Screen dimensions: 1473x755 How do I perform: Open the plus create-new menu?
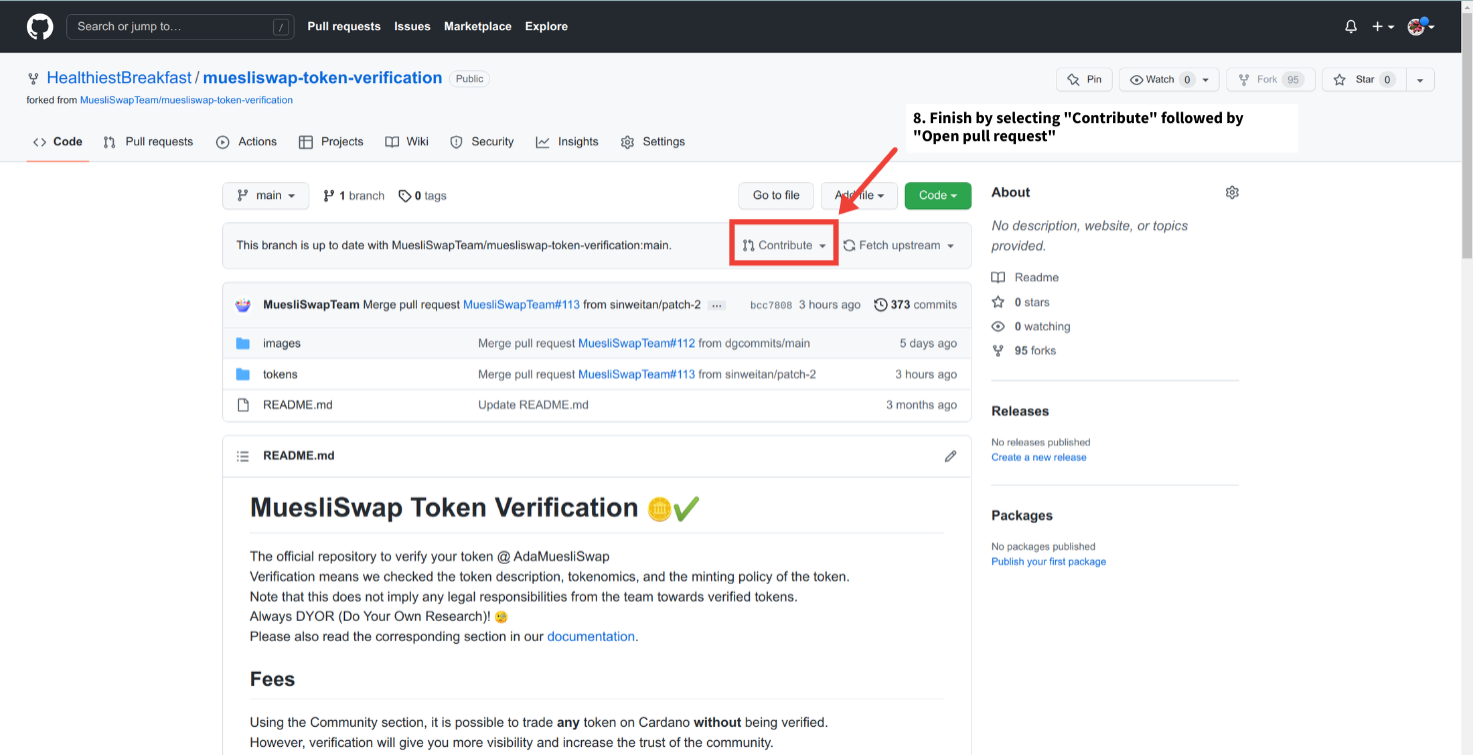tap(1383, 27)
